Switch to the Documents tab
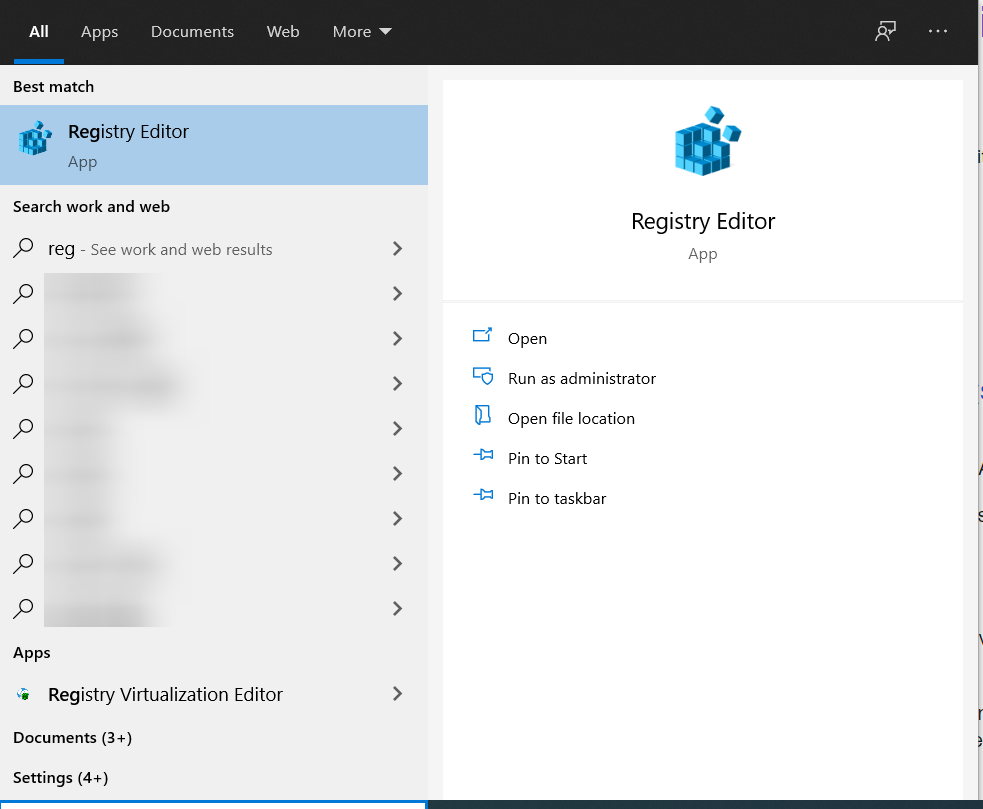Screen dimensions: 983x809 [x=192, y=31]
